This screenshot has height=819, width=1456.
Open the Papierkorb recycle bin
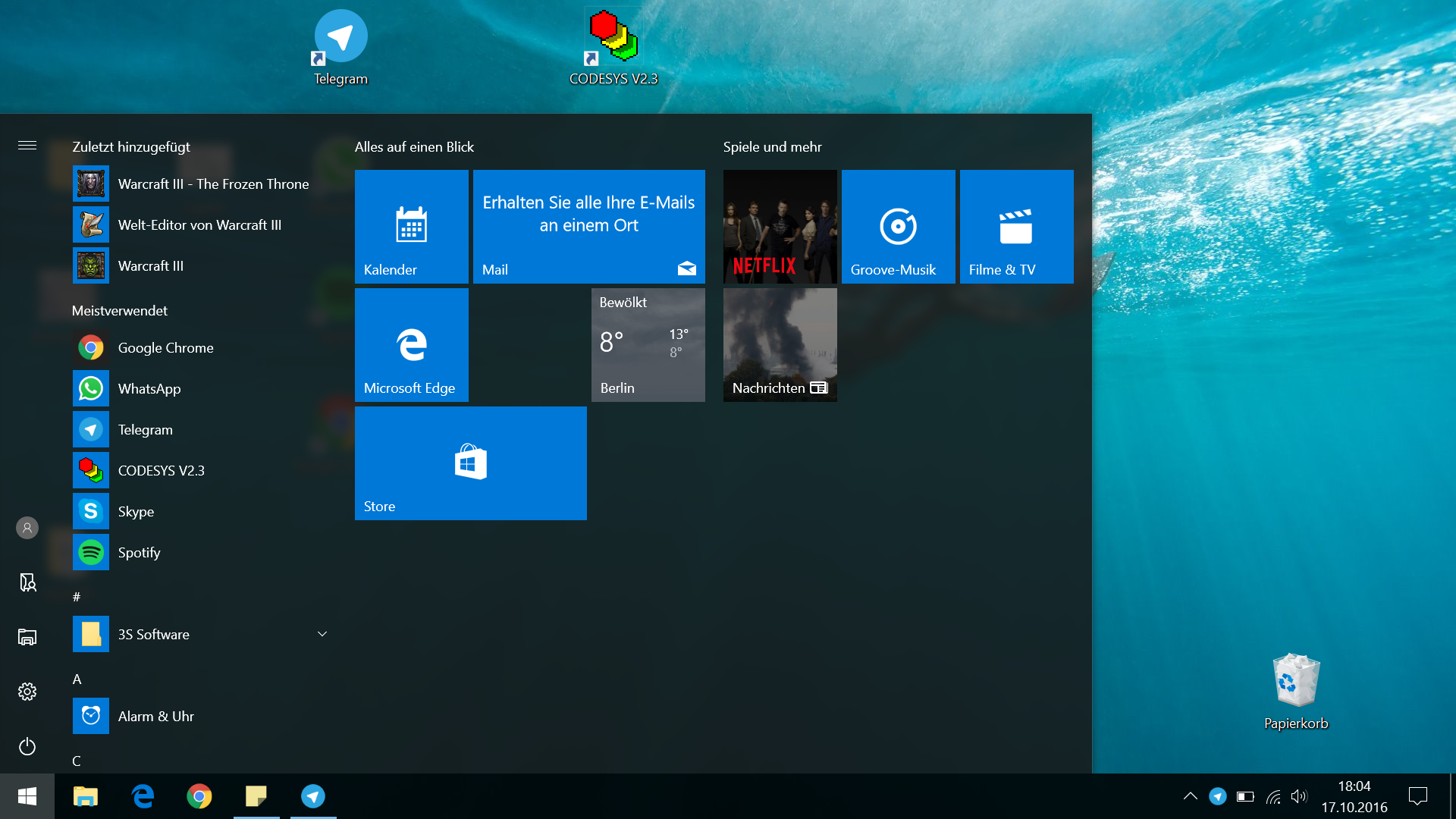click(x=1296, y=690)
